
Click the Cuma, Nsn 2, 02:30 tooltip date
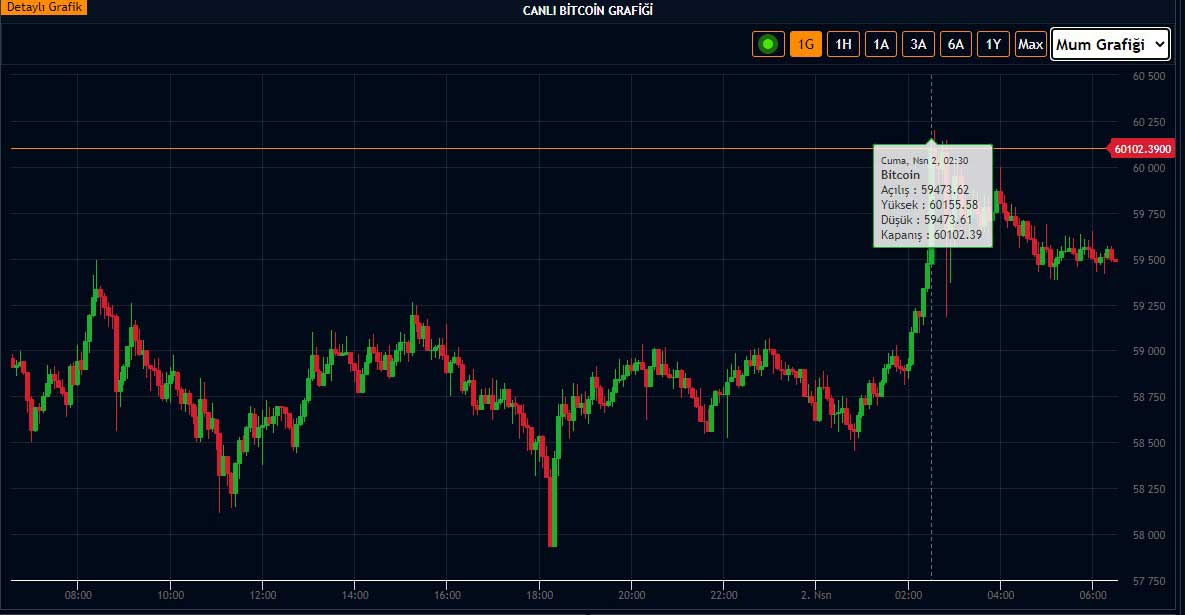(x=924, y=160)
